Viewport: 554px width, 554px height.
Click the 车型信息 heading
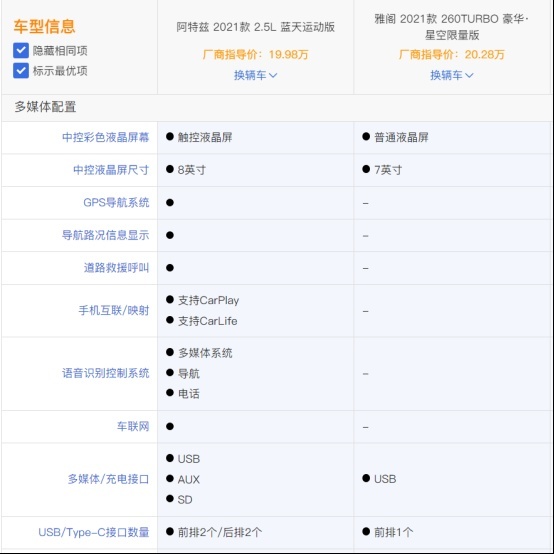[45, 26]
